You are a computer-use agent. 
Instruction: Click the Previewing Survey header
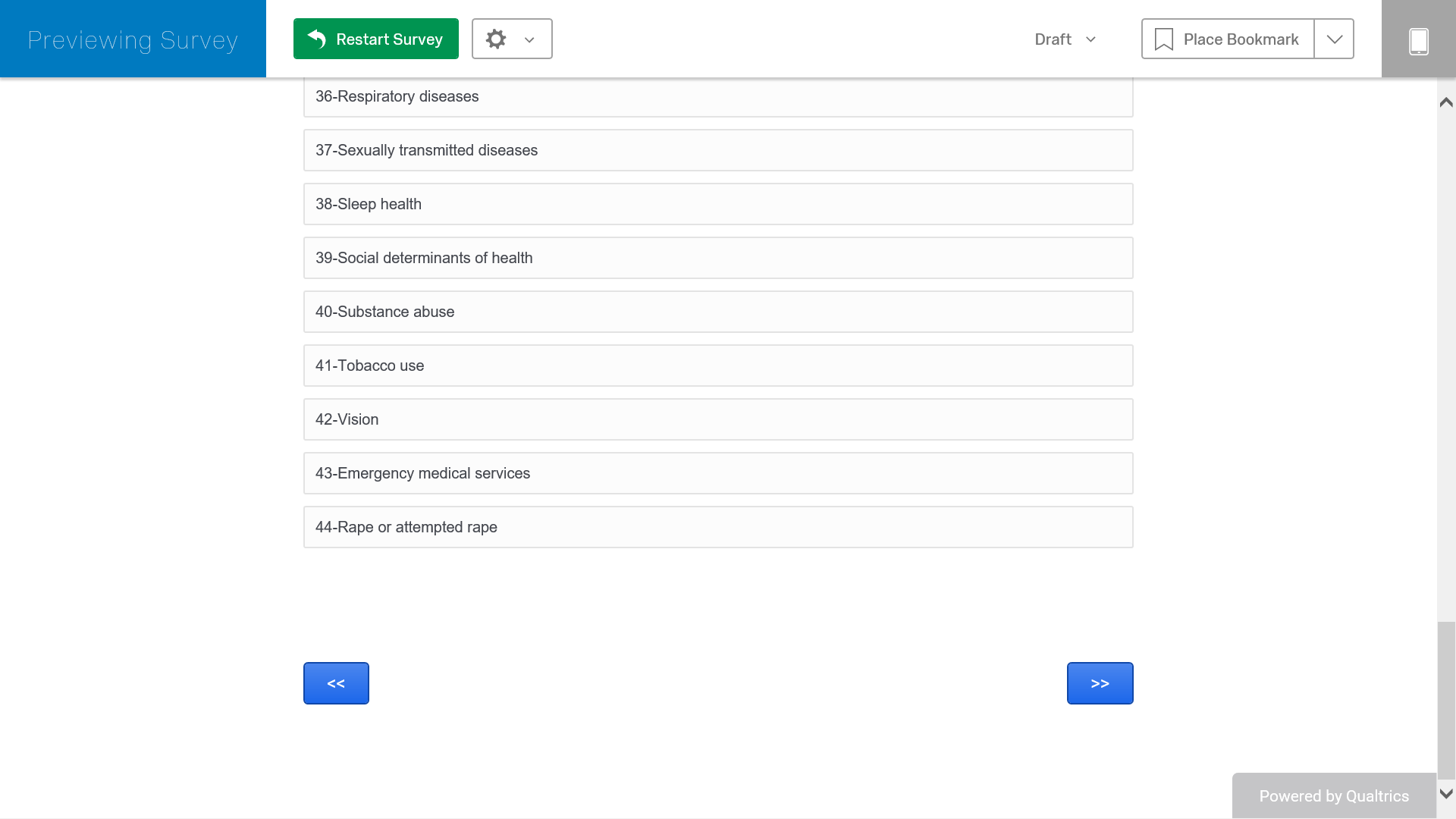point(133,39)
